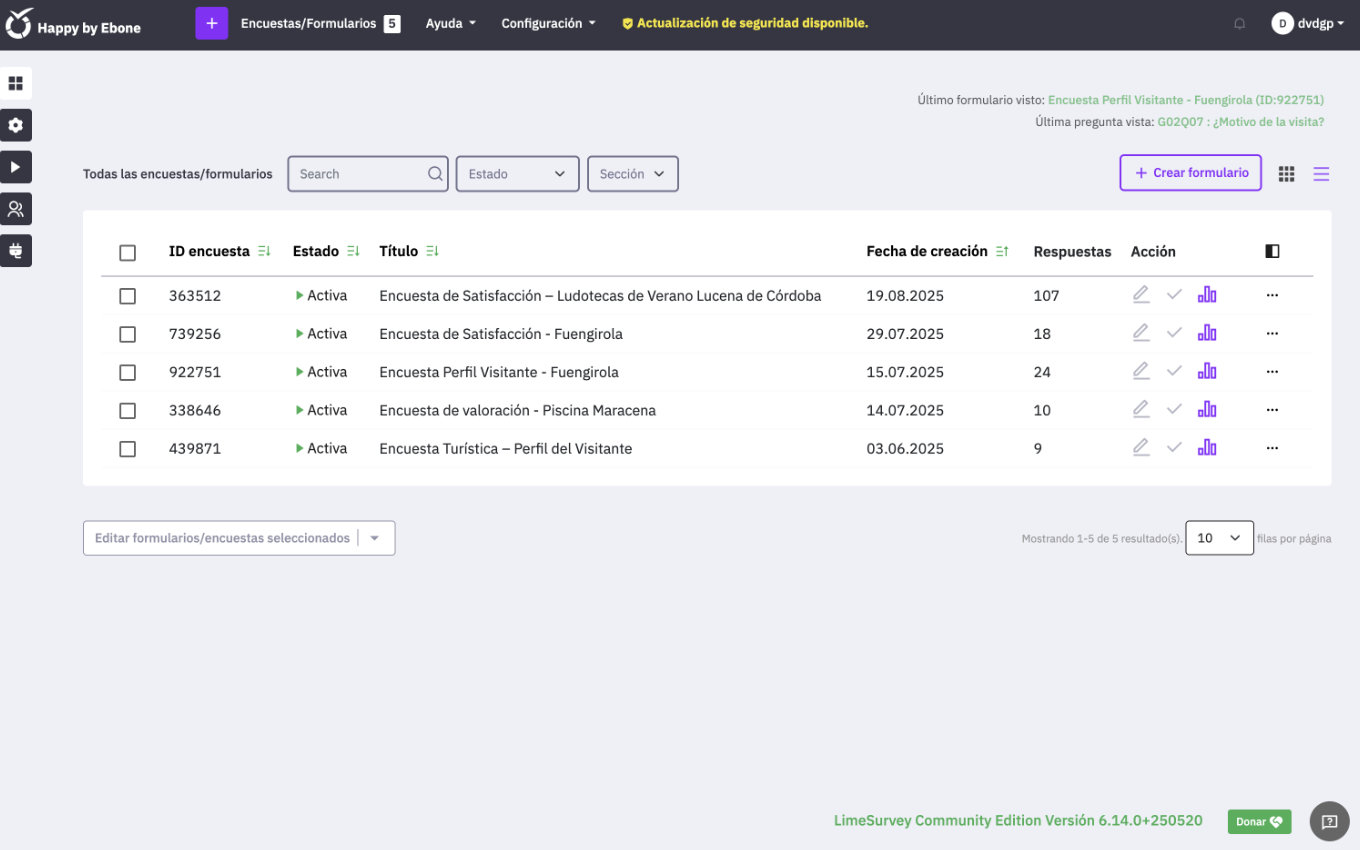Tick the select-all checkbox in table header
The width and height of the screenshot is (1360, 850).
[127, 252]
